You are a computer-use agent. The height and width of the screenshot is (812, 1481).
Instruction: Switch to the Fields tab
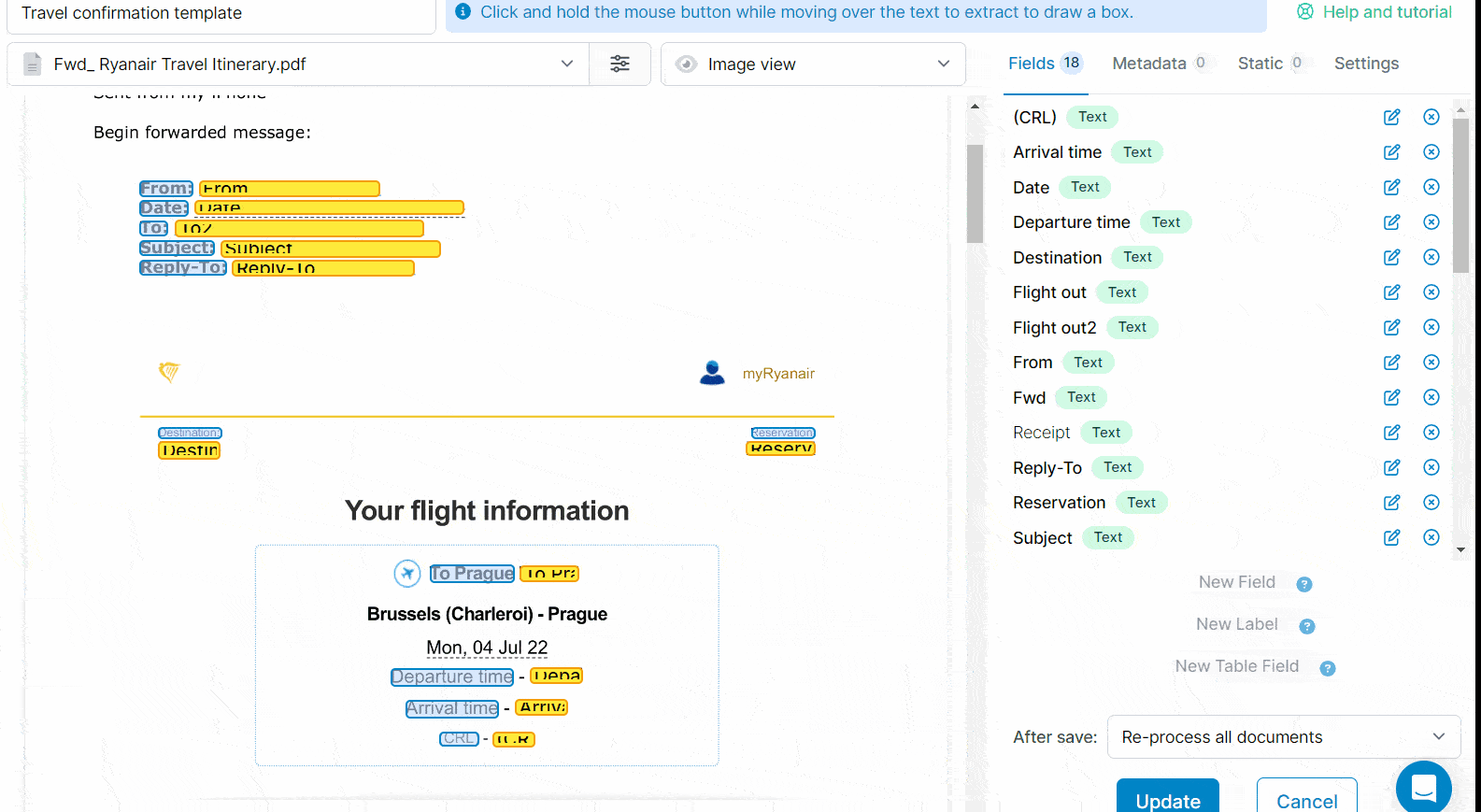pyautogui.click(x=1045, y=64)
